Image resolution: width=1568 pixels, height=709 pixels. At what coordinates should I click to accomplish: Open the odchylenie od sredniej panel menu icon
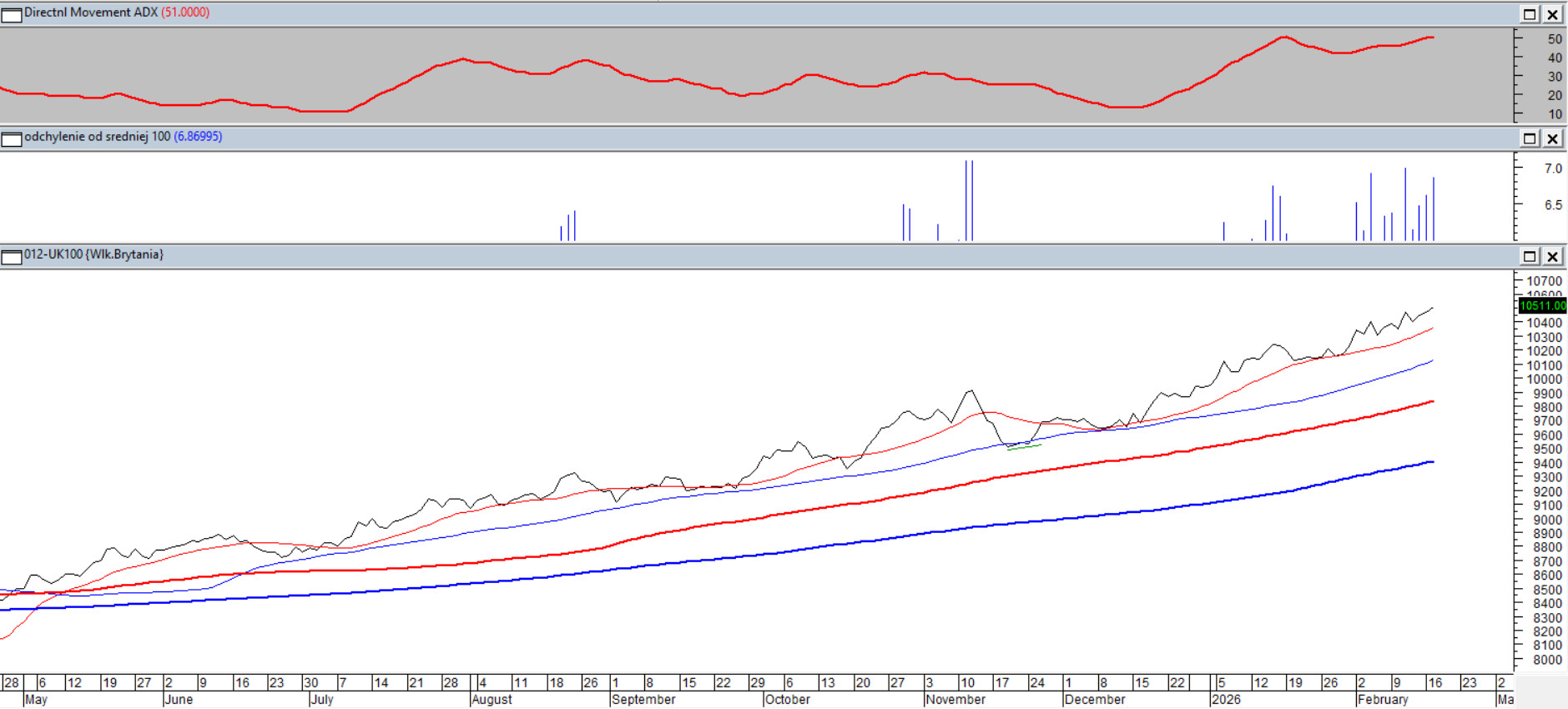12,138
